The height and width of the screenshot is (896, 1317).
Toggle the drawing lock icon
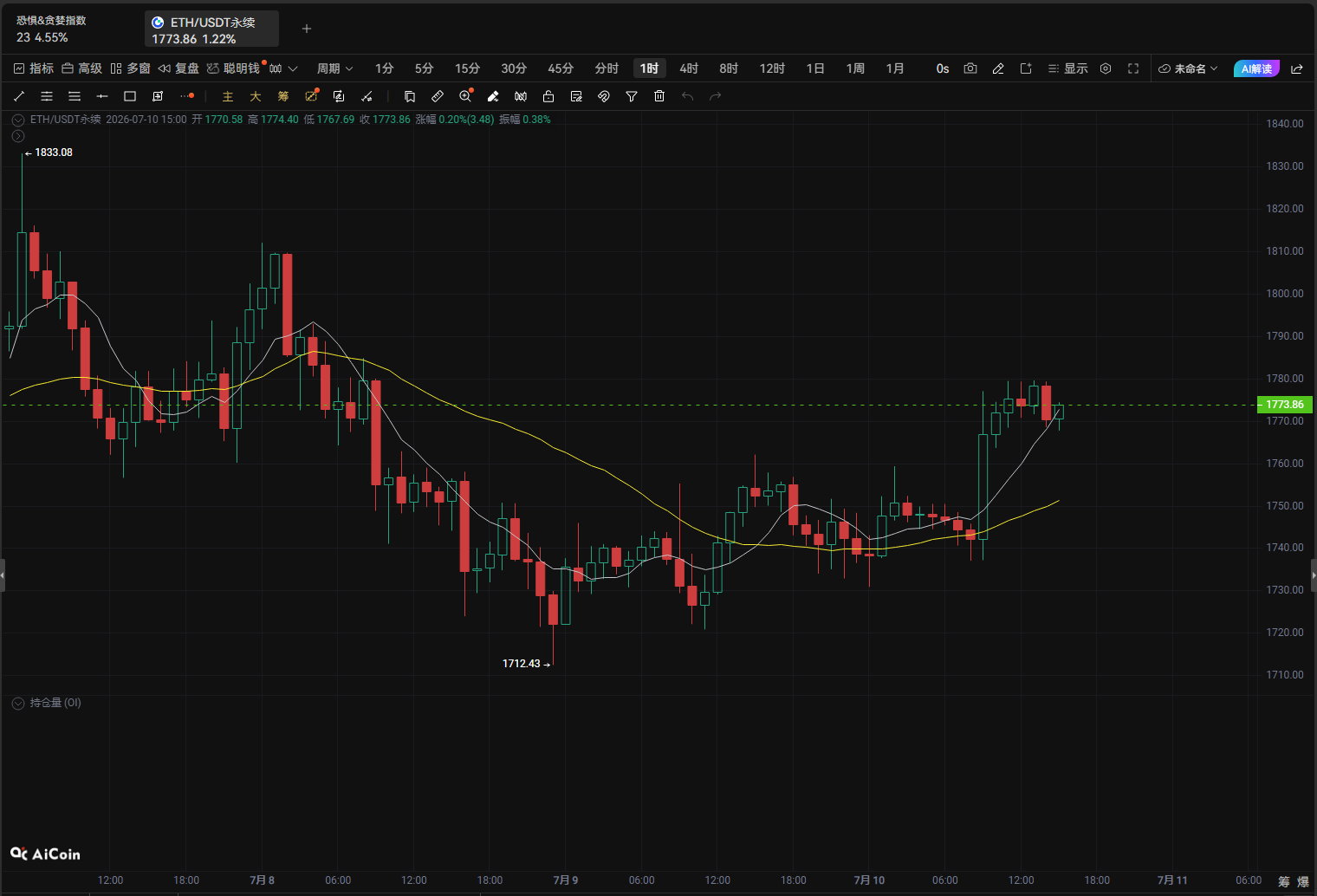pyautogui.click(x=548, y=96)
